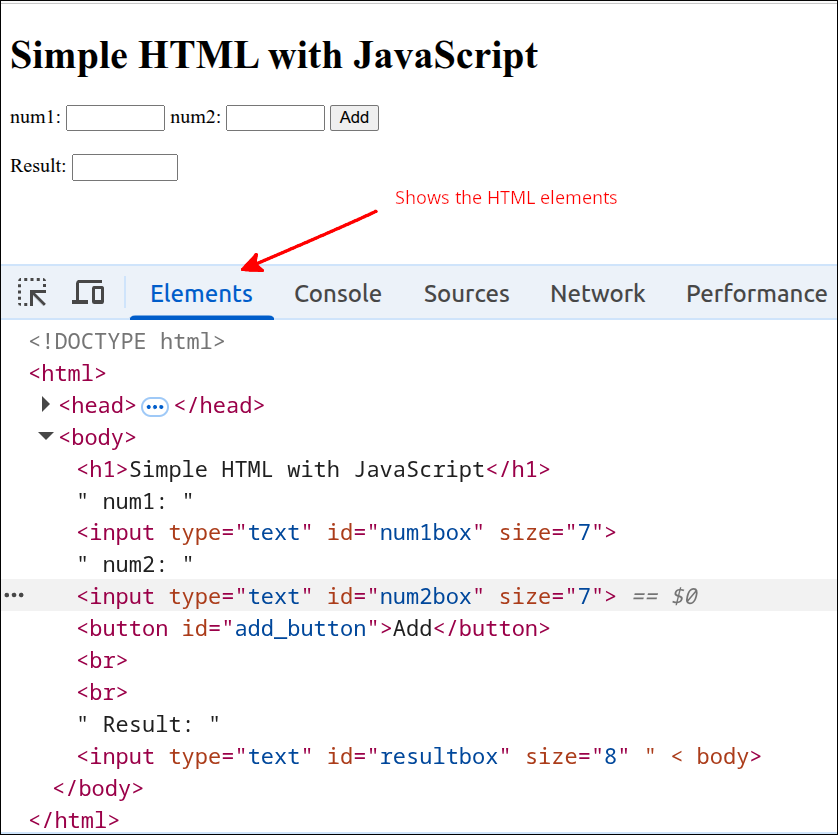Click inside the num1 text box
This screenshot has height=835, width=838.
pos(114,117)
